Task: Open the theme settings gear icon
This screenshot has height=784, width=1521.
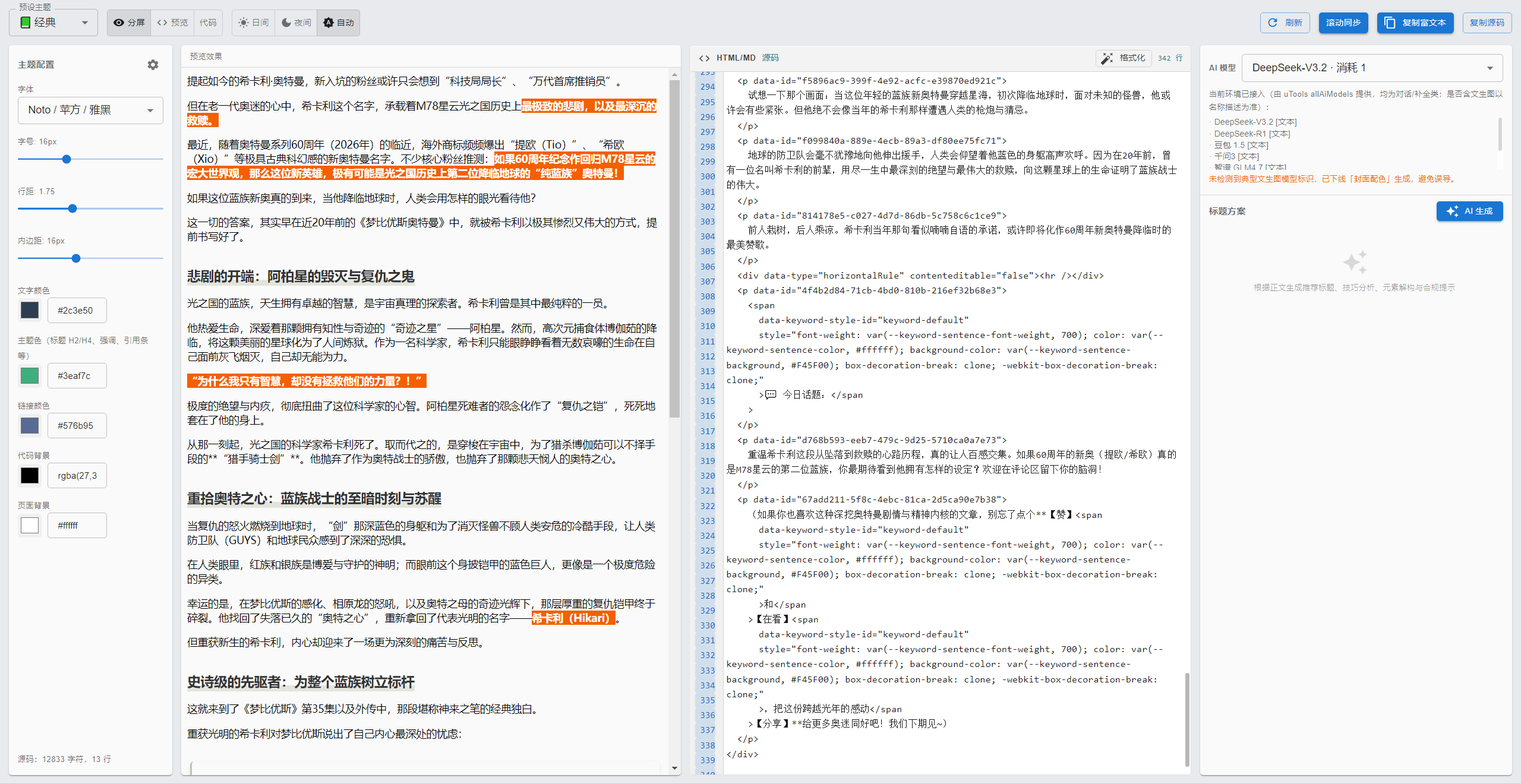Action: point(153,65)
